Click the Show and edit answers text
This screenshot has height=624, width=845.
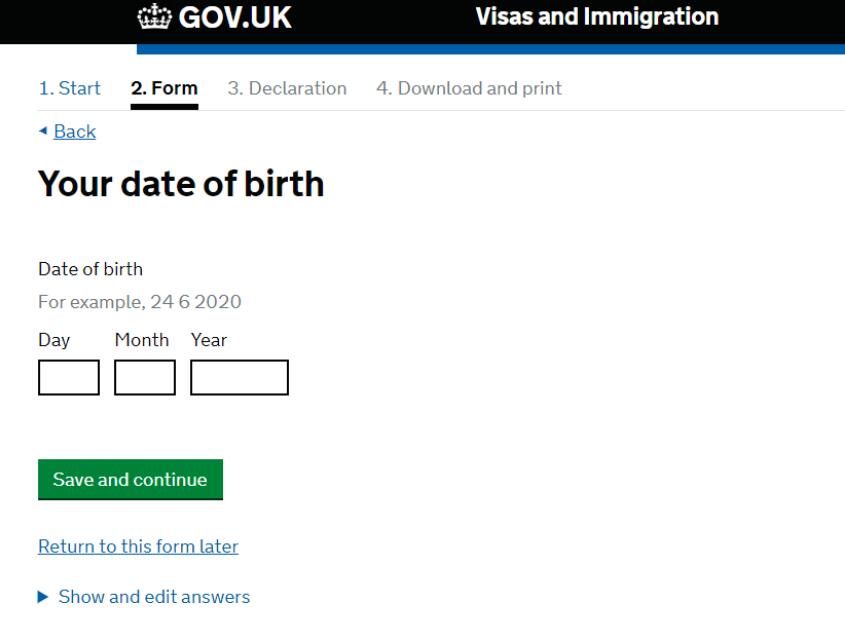tap(154, 597)
